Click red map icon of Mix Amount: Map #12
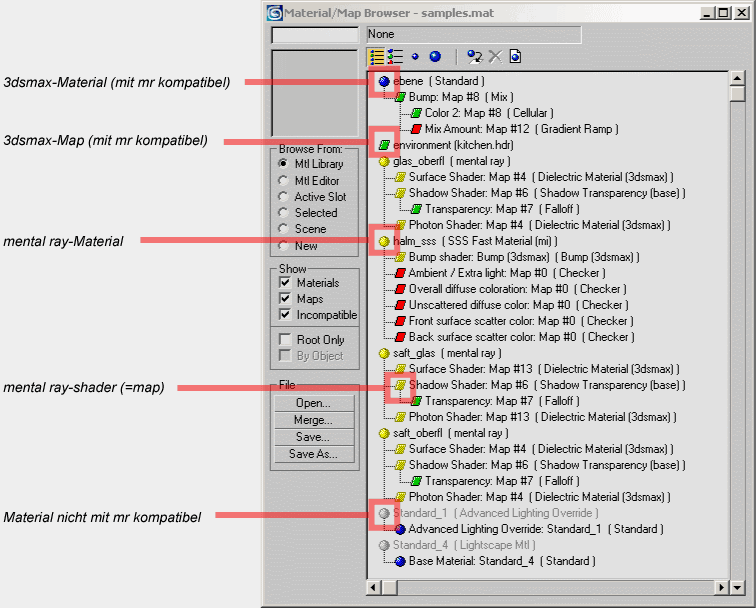This screenshot has height=608, width=756. click(x=416, y=129)
